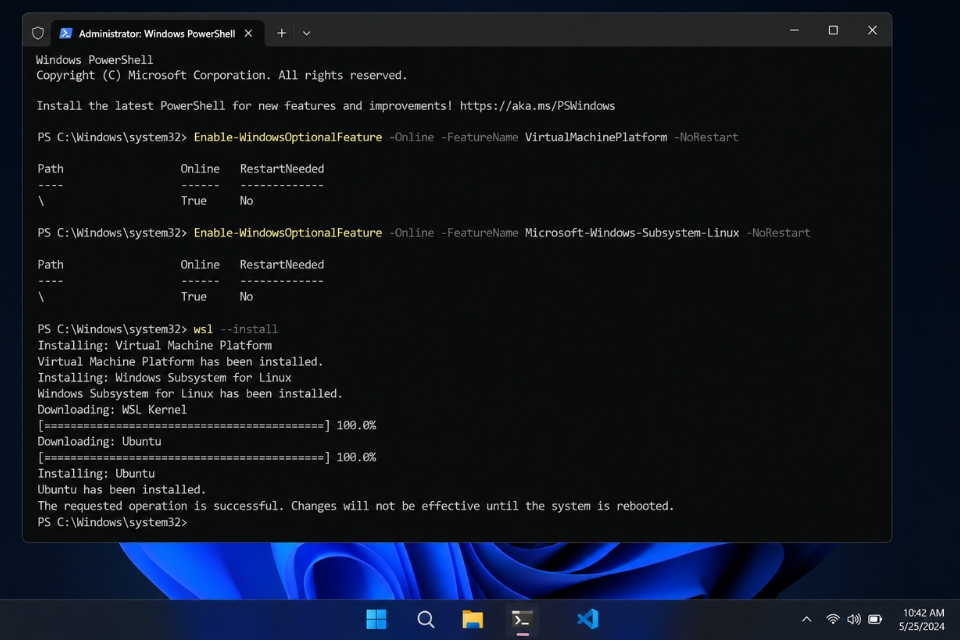Click 'Windows Subsystem for Linux has been installed.' line
The height and width of the screenshot is (640, 960).
(190, 393)
